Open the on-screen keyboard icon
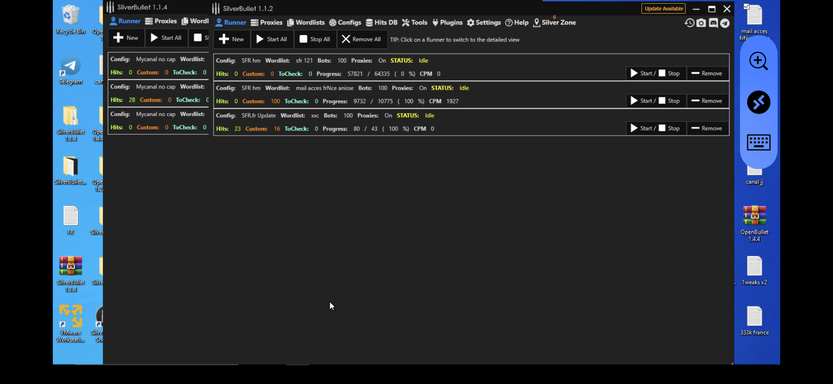 (x=759, y=142)
